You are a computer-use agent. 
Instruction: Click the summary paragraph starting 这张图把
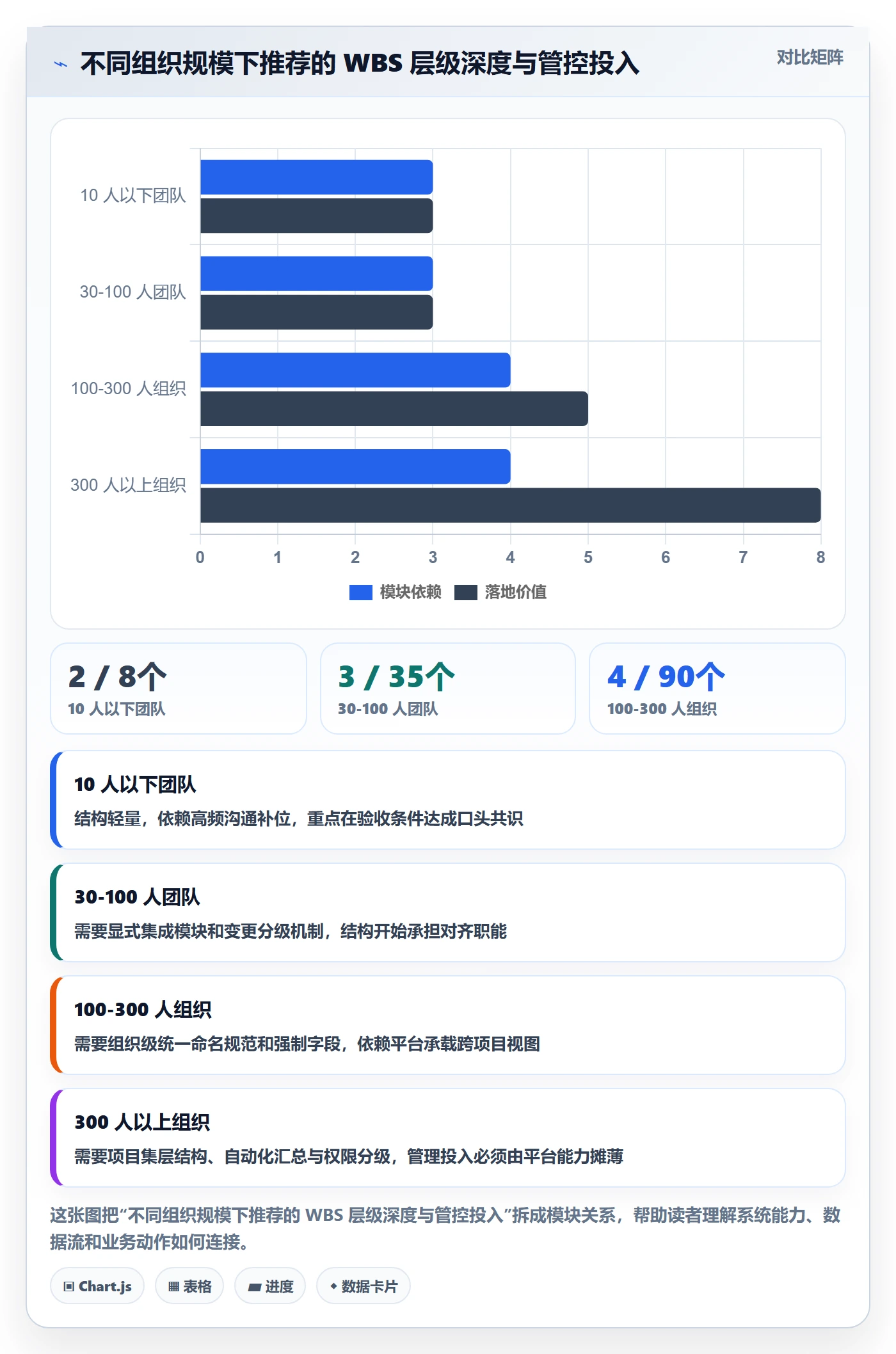click(445, 1229)
